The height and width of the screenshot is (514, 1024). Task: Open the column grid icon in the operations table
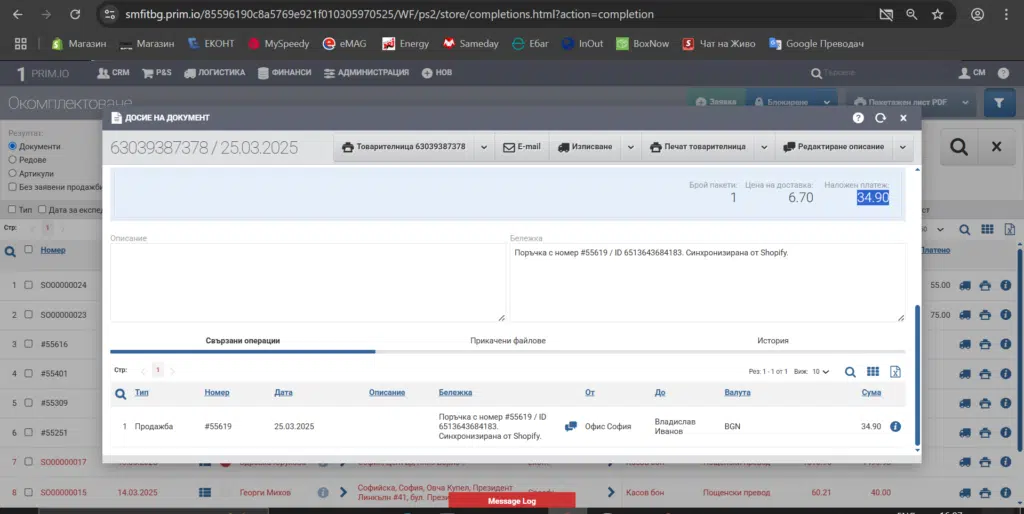pyautogui.click(x=873, y=371)
